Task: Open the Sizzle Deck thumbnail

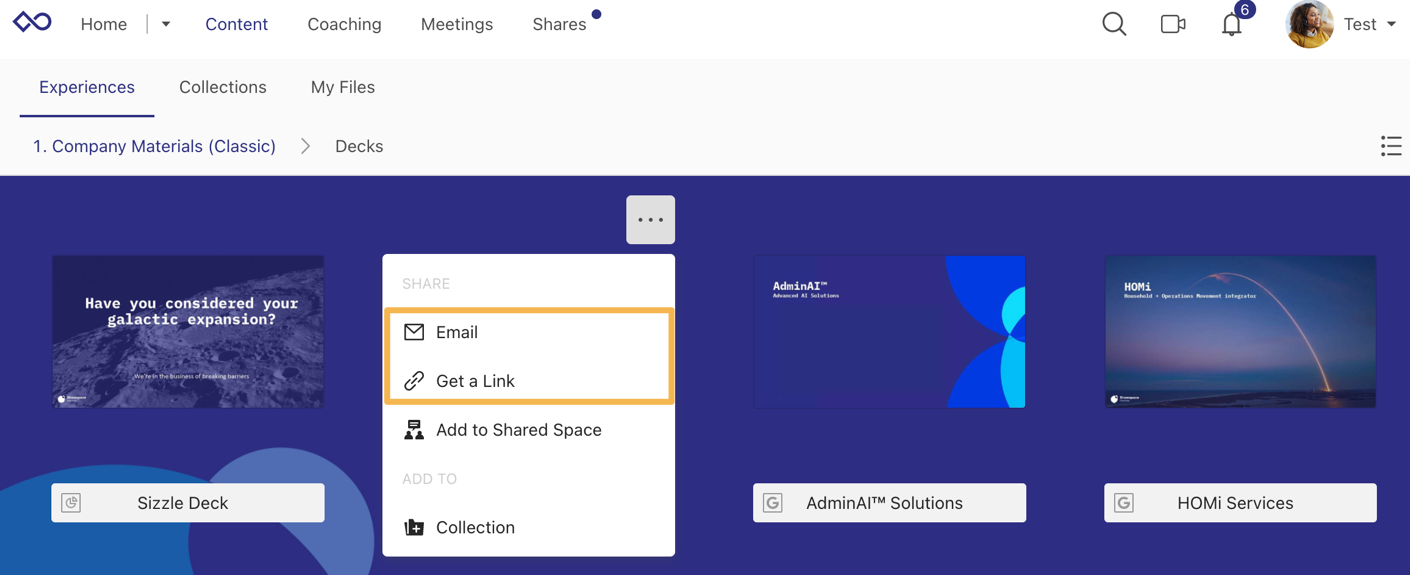Action: pyautogui.click(x=188, y=331)
